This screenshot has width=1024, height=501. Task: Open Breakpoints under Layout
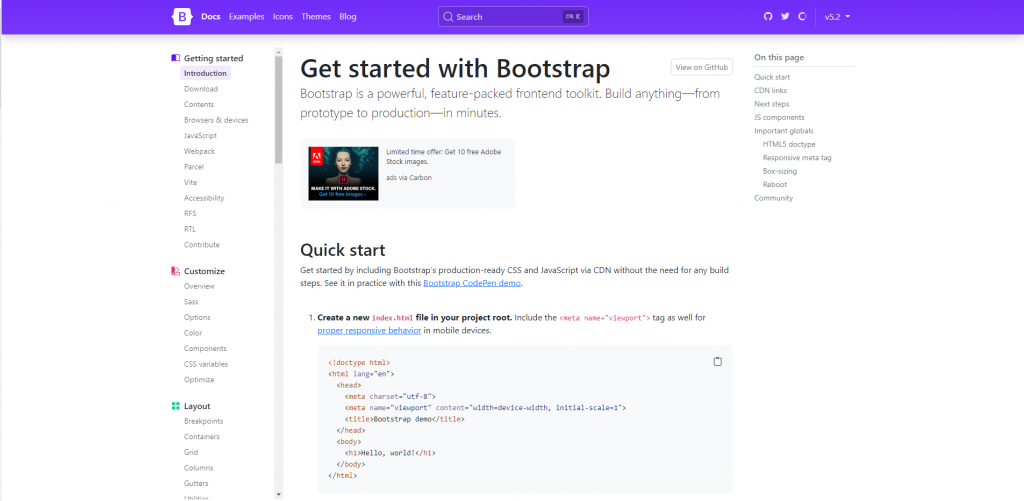coord(204,421)
